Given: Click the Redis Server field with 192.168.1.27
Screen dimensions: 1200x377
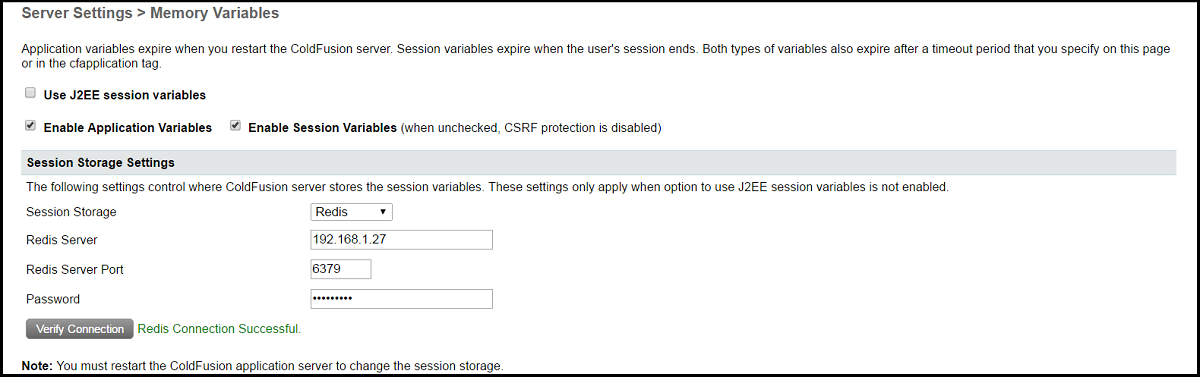Looking at the screenshot, I should pyautogui.click(x=402, y=240).
